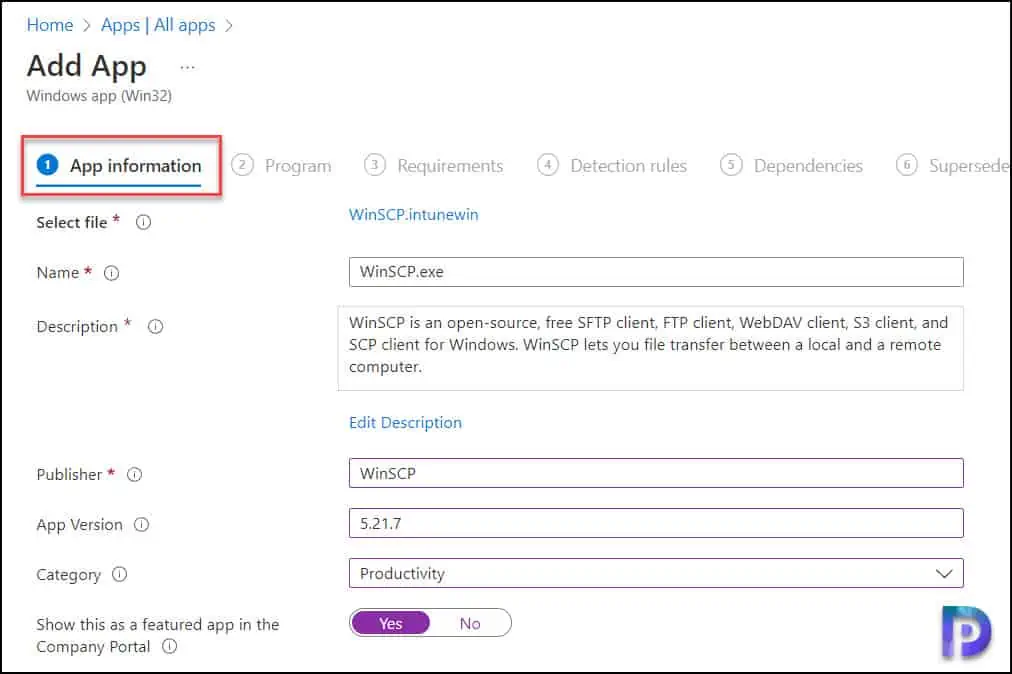Click the Home breadcrumb link
Image resolution: width=1012 pixels, height=674 pixels.
[50, 25]
